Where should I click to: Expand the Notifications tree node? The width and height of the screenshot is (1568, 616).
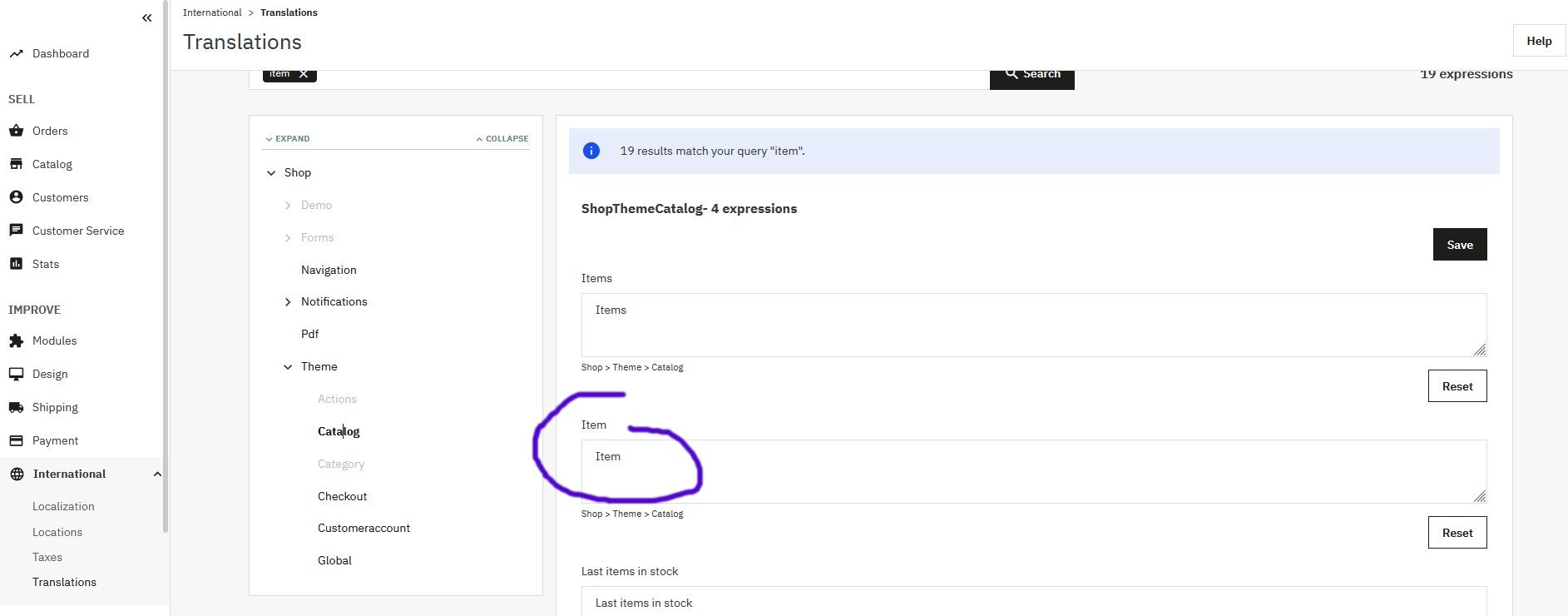pyautogui.click(x=288, y=302)
